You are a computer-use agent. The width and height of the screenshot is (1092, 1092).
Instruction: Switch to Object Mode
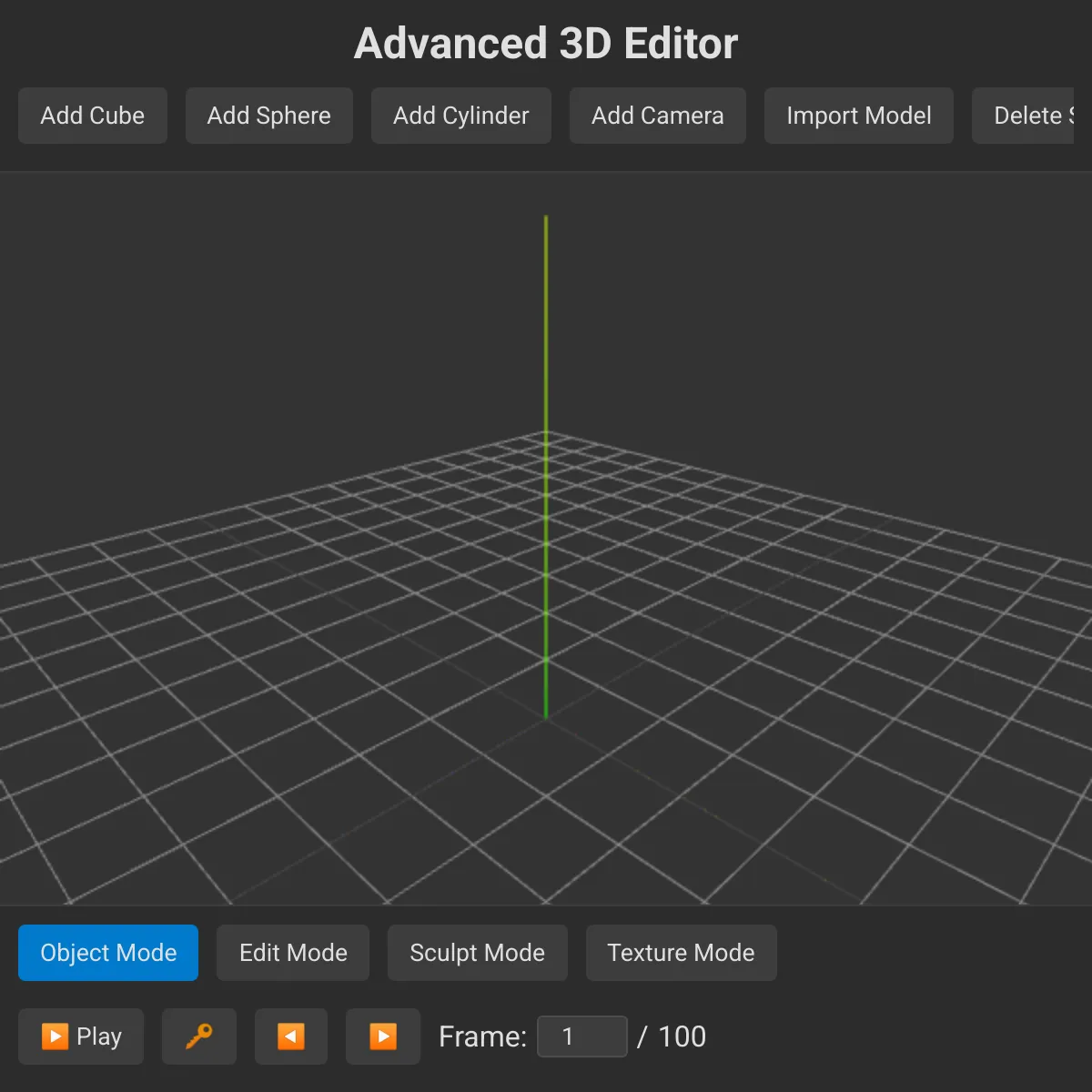click(108, 953)
